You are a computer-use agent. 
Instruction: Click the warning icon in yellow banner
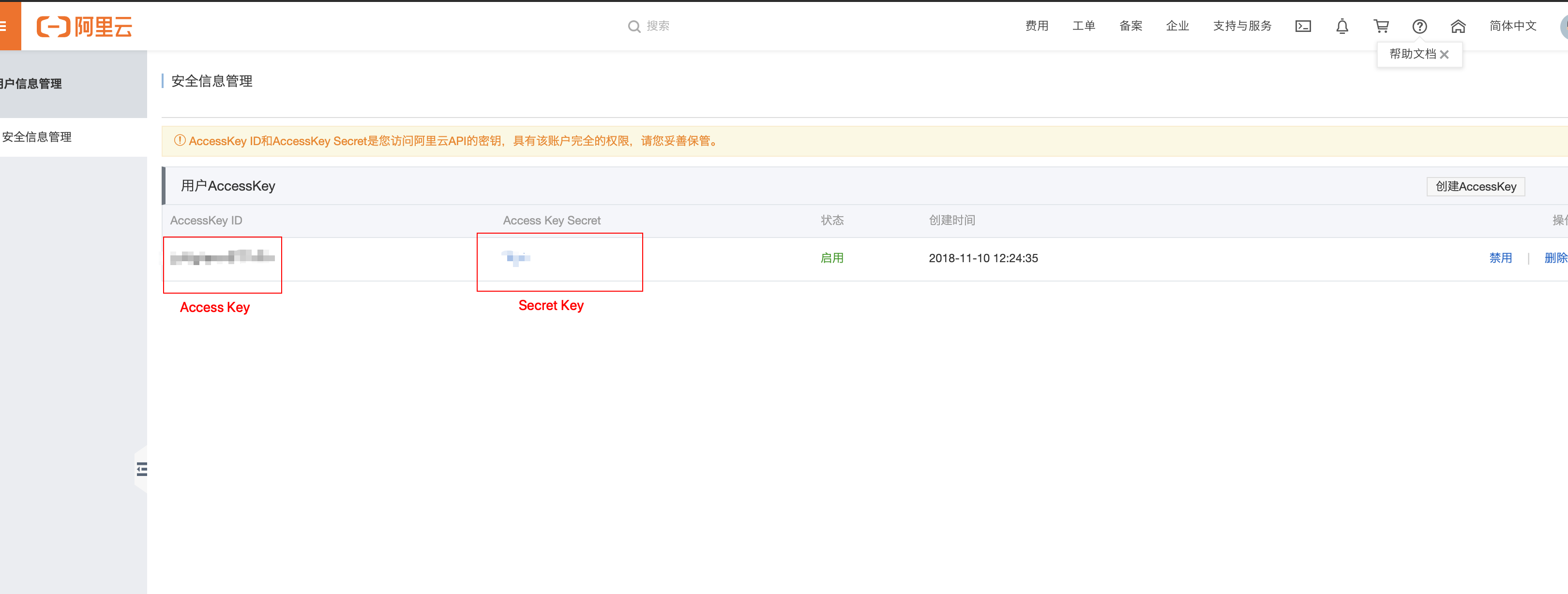click(180, 140)
